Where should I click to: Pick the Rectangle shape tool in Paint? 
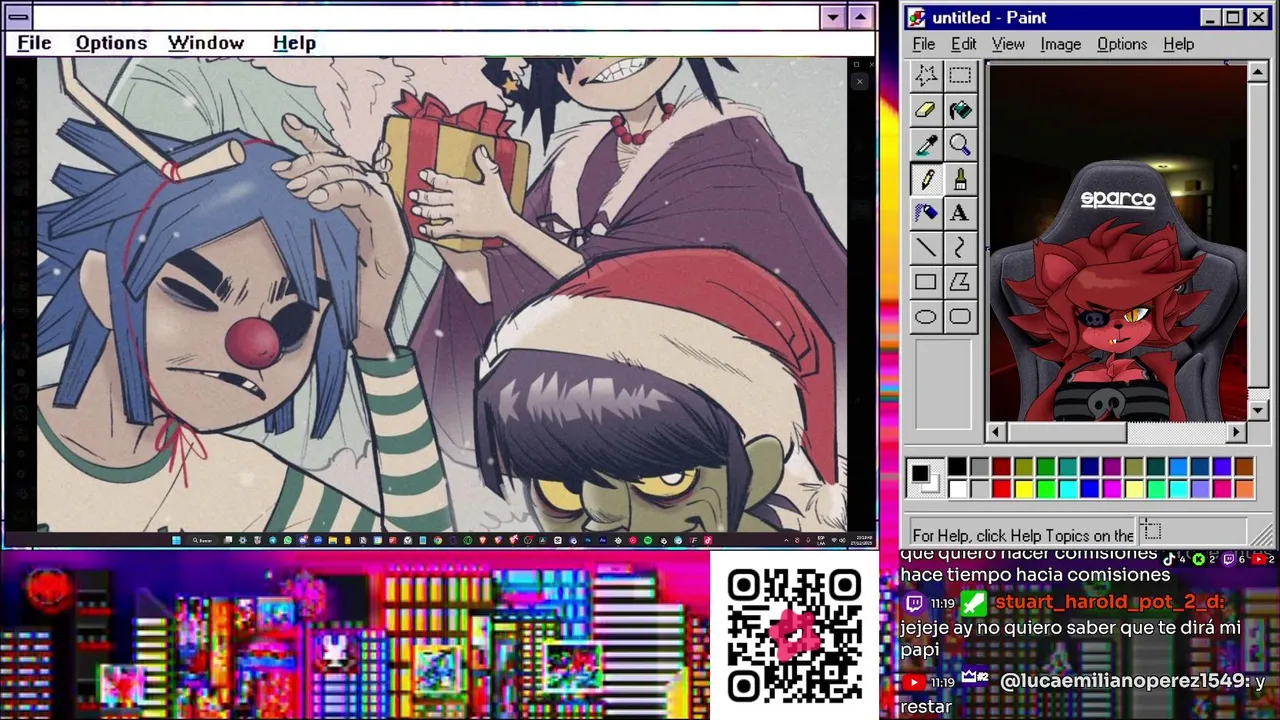click(926, 283)
